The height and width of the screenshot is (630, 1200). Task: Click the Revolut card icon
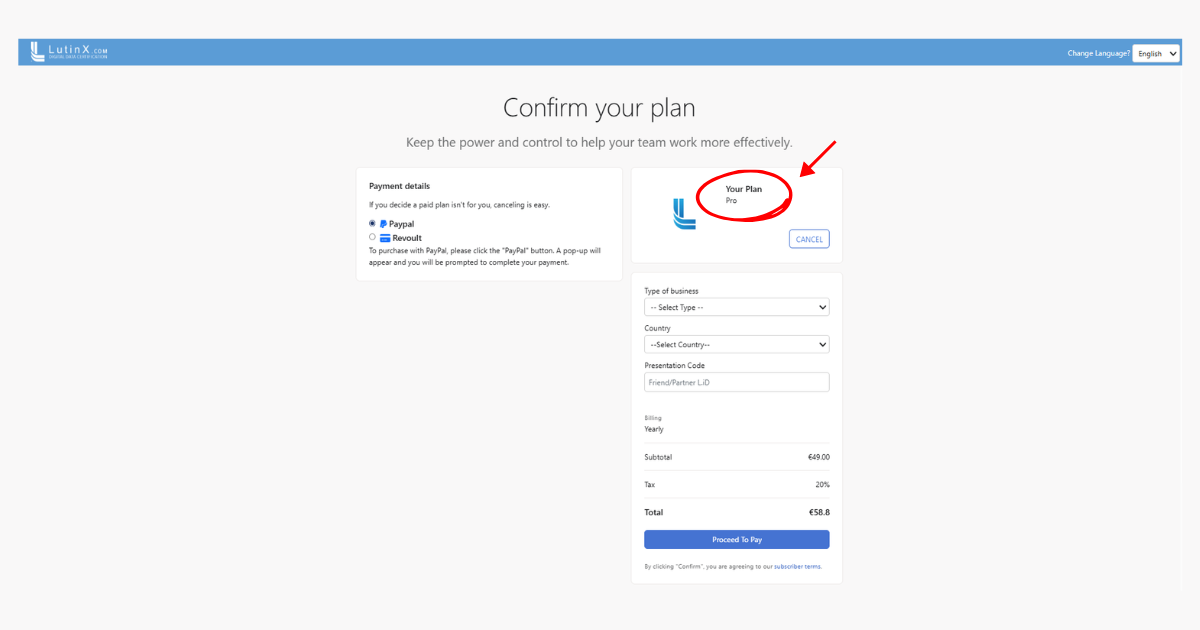tap(385, 238)
